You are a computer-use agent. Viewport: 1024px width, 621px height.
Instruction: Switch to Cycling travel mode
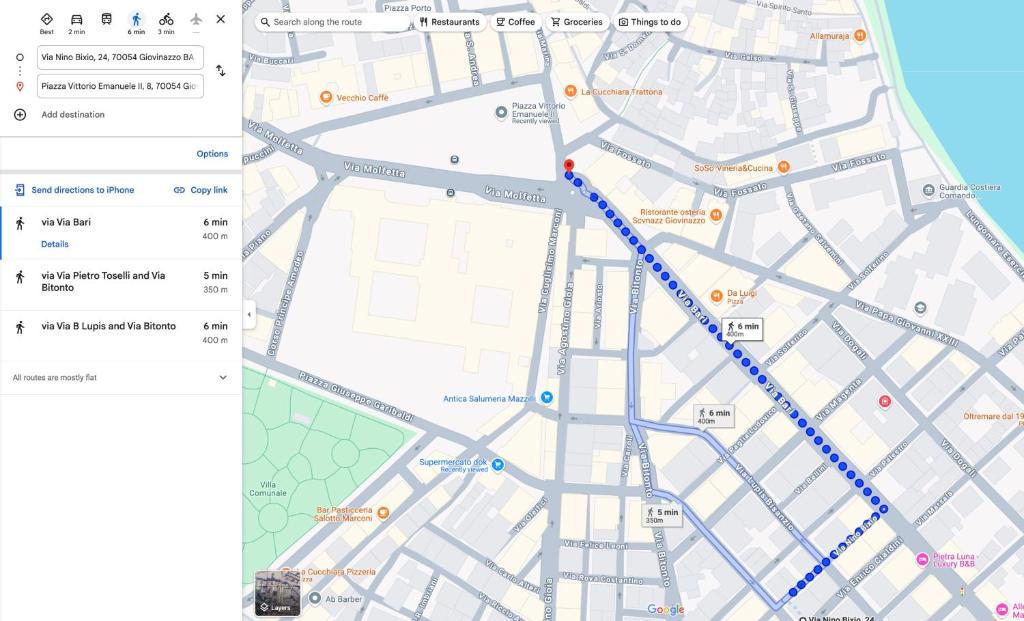[166, 20]
